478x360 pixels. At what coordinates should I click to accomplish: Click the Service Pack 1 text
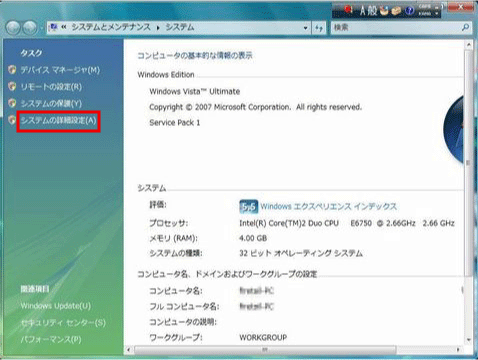click(x=175, y=123)
